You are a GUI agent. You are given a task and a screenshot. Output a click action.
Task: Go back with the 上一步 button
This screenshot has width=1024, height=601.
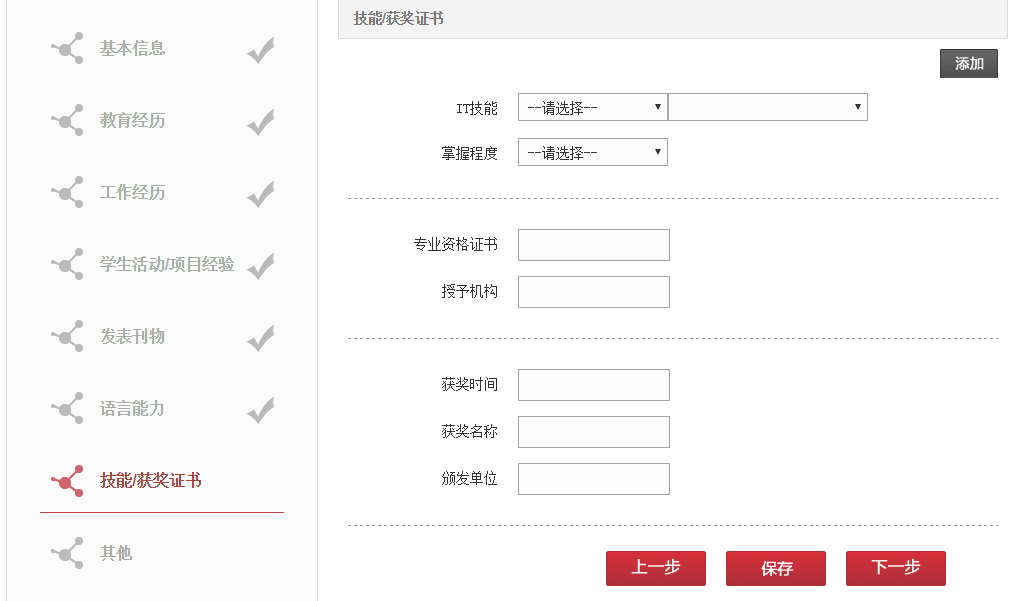[656, 568]
